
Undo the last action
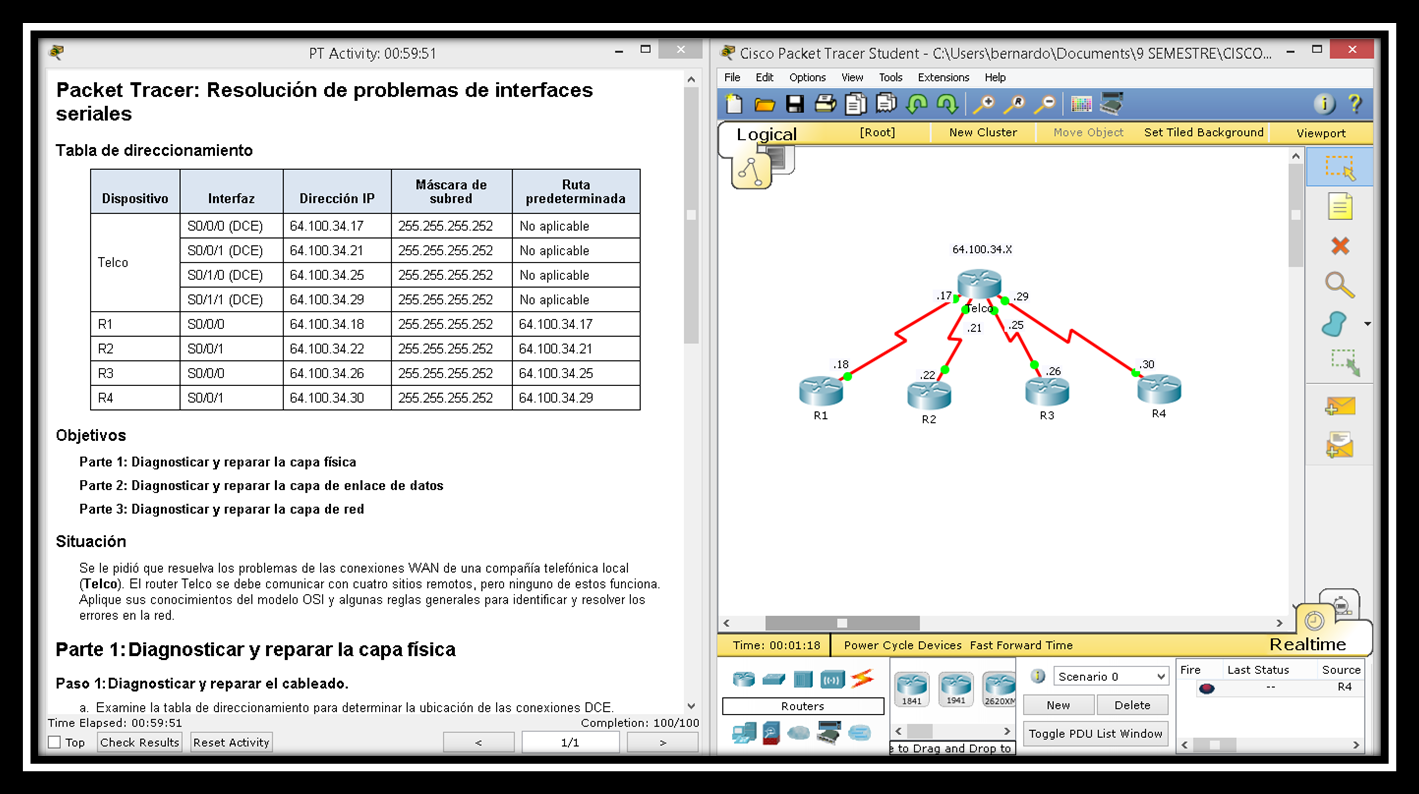(x=916, y=103)
